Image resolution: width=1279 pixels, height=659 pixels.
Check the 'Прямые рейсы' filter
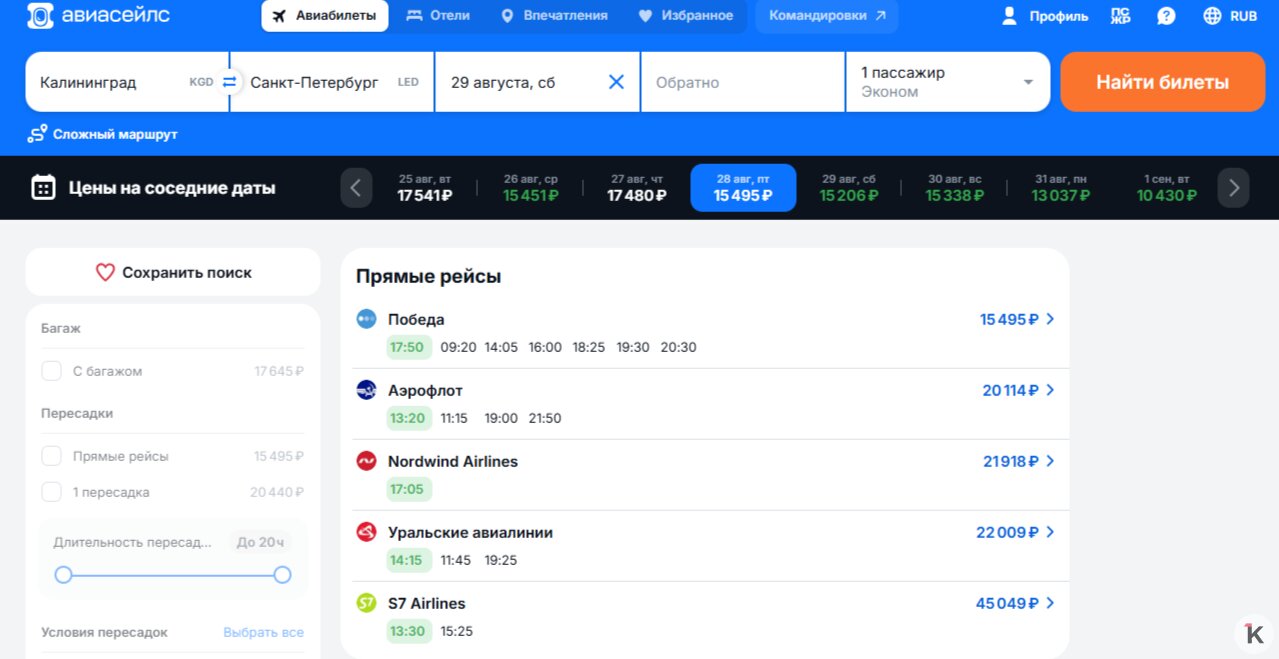(51, 456)
